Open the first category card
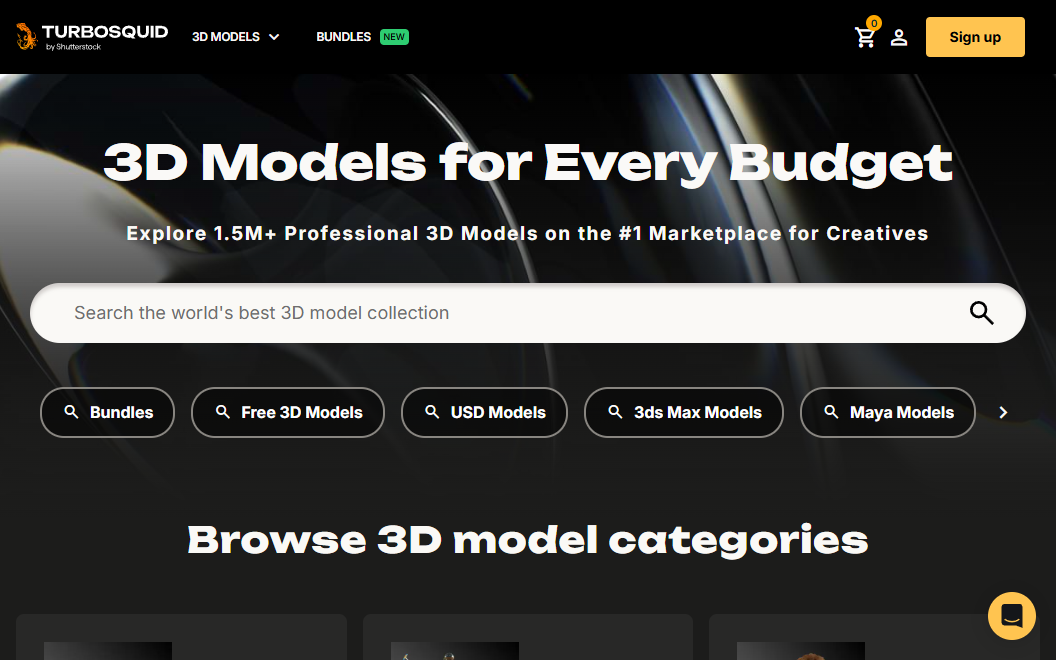 [181, 638]
